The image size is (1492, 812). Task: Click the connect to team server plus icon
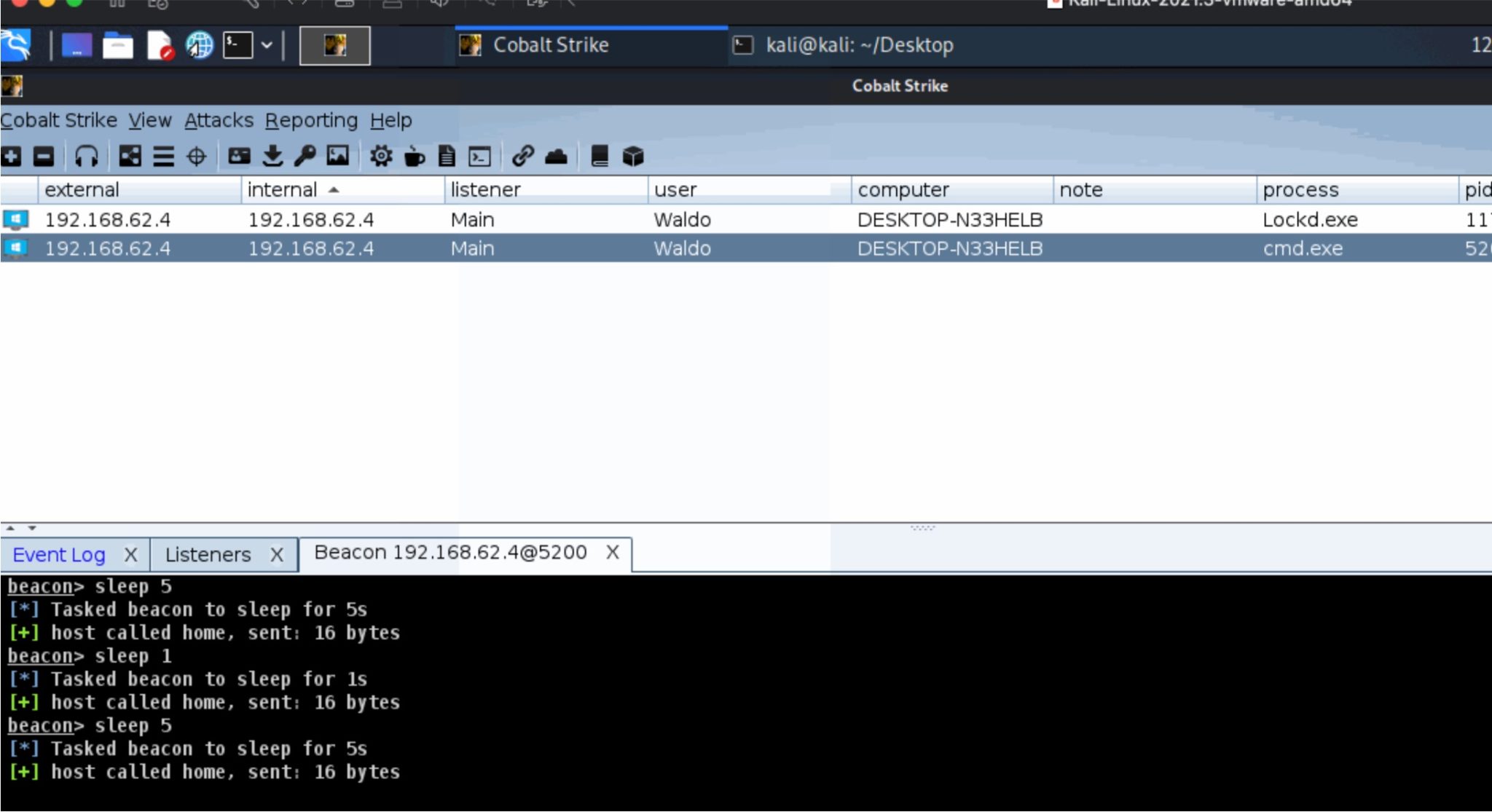tap(11, 156)
